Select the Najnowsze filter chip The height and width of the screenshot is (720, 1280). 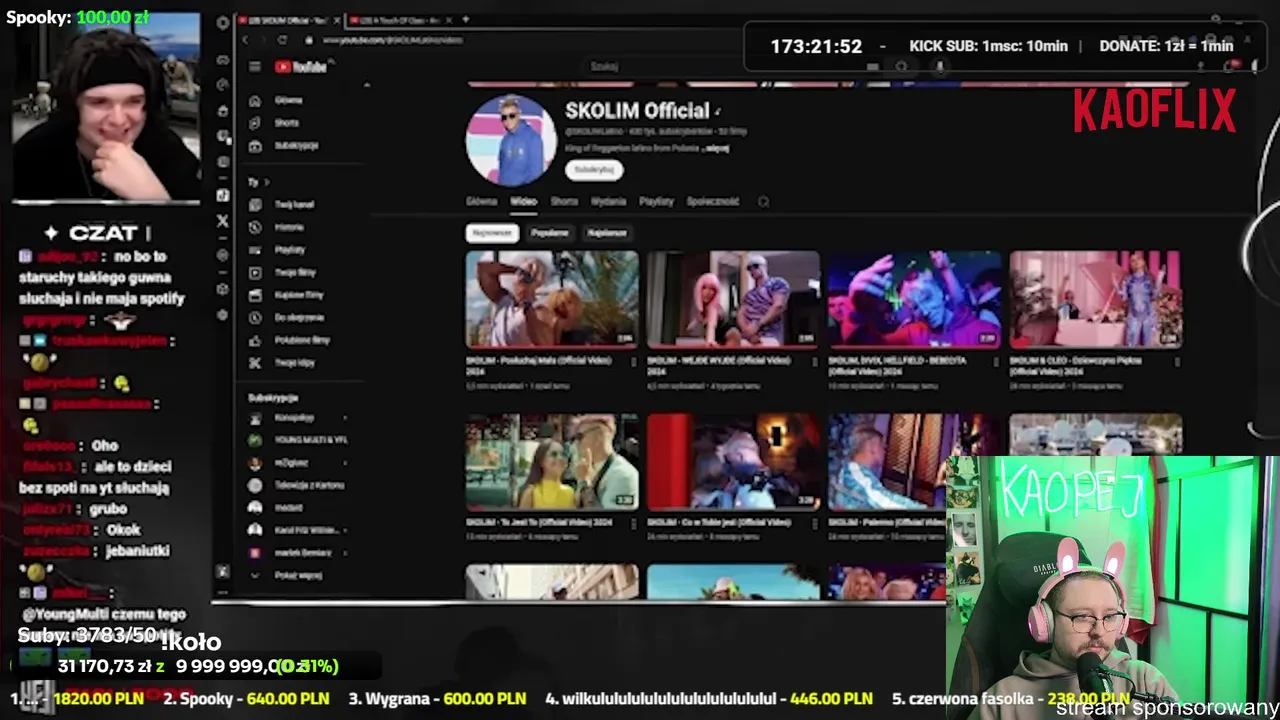click(x=491, y=233)
